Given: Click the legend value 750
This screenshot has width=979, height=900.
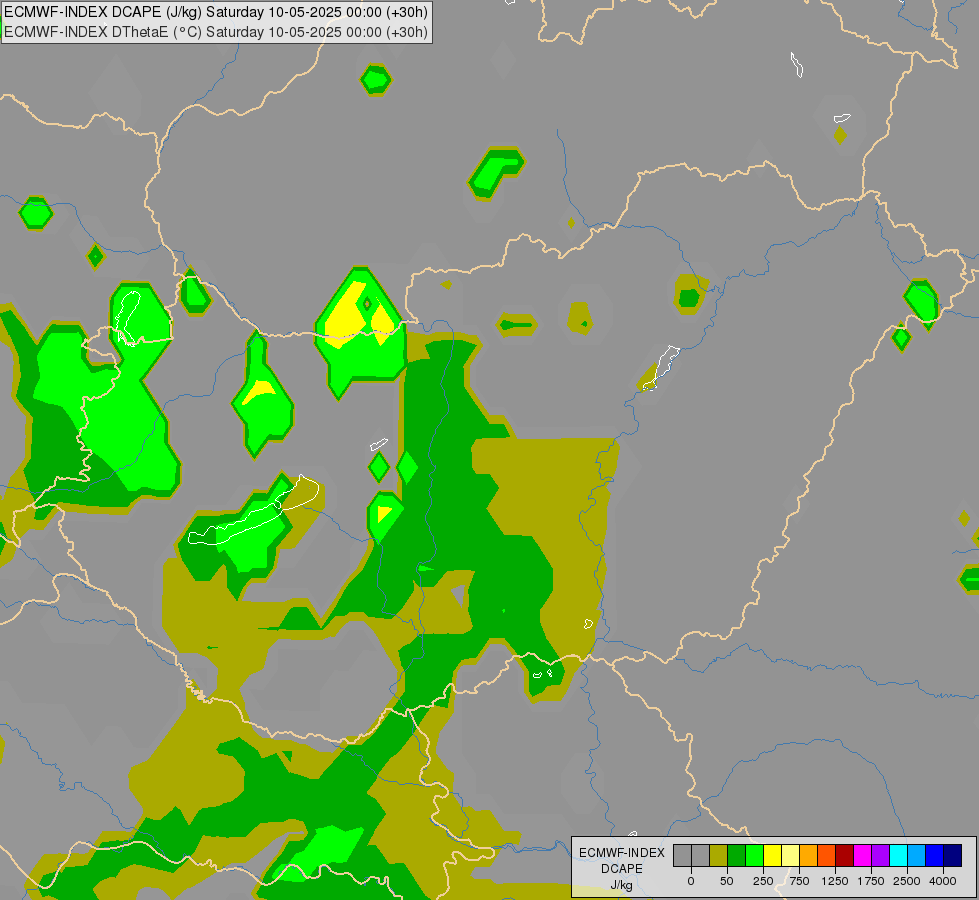Looking at the screenshot, I should tap(799, 881).
